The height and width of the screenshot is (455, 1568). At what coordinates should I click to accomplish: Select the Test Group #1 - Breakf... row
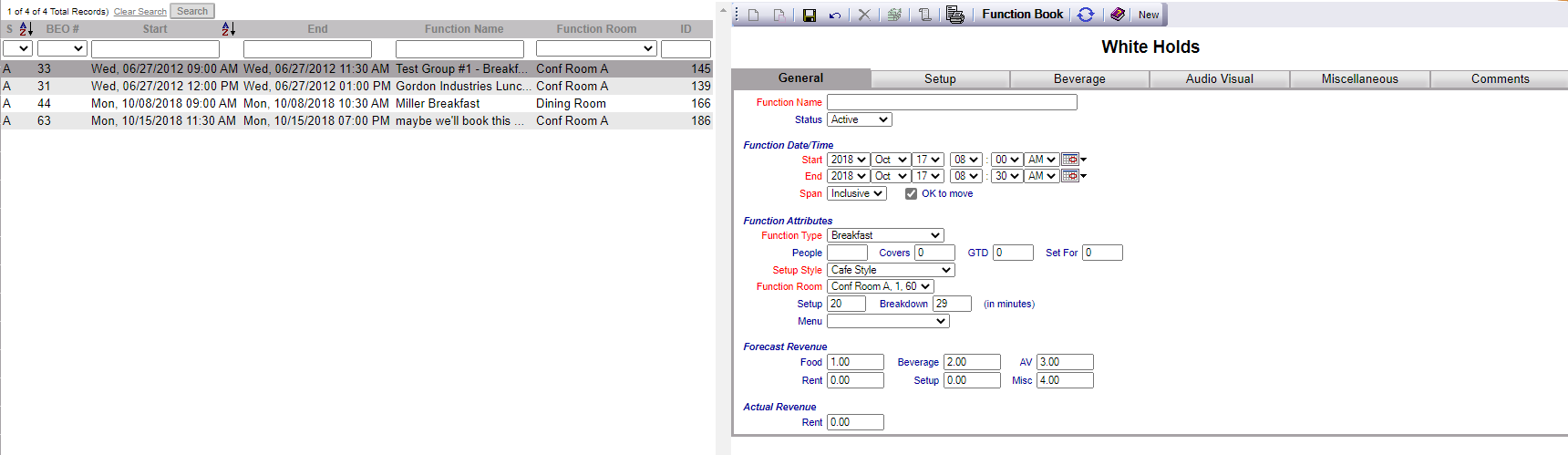click(x=356, y=68)
